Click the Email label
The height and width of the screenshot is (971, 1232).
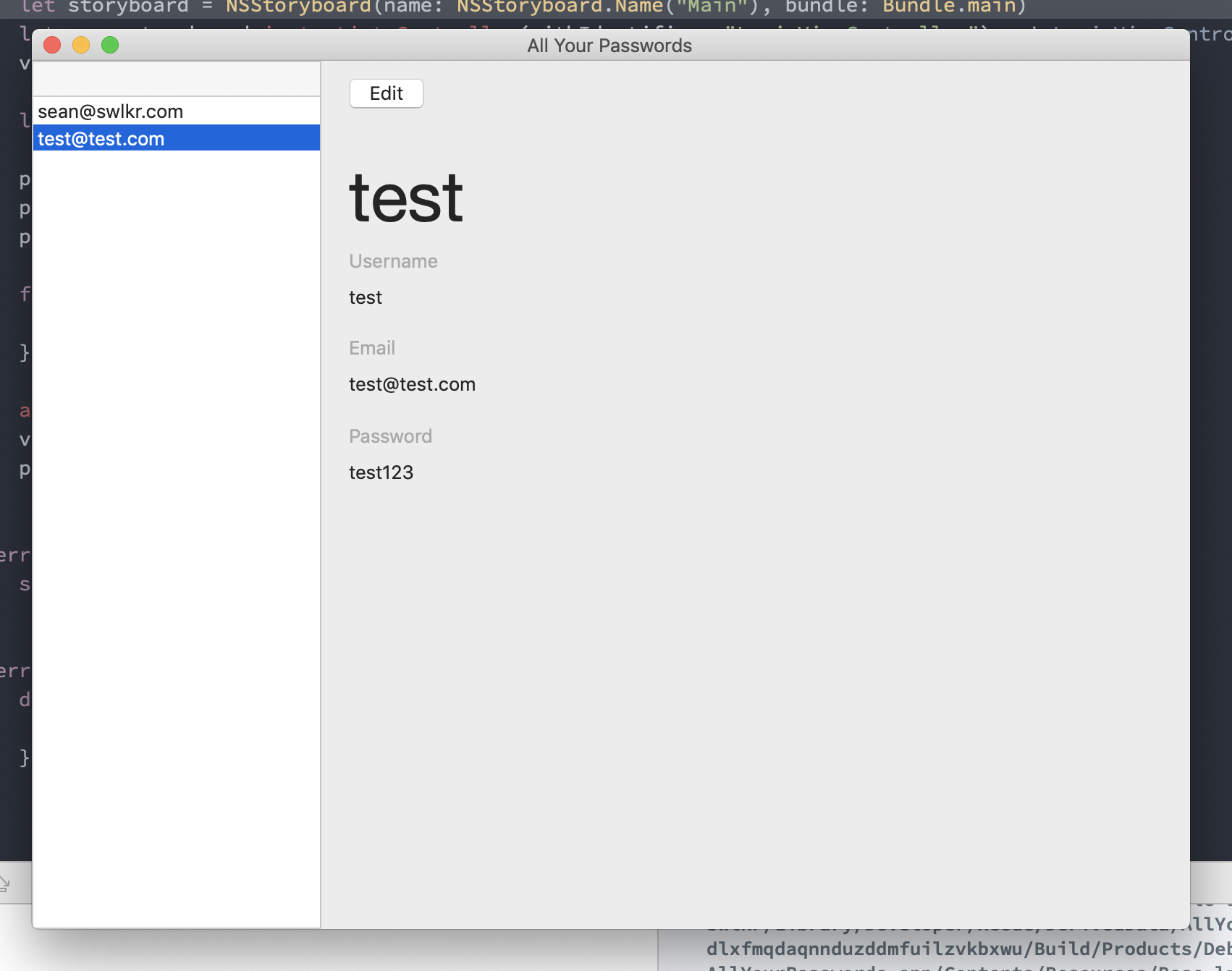point(372,348)
